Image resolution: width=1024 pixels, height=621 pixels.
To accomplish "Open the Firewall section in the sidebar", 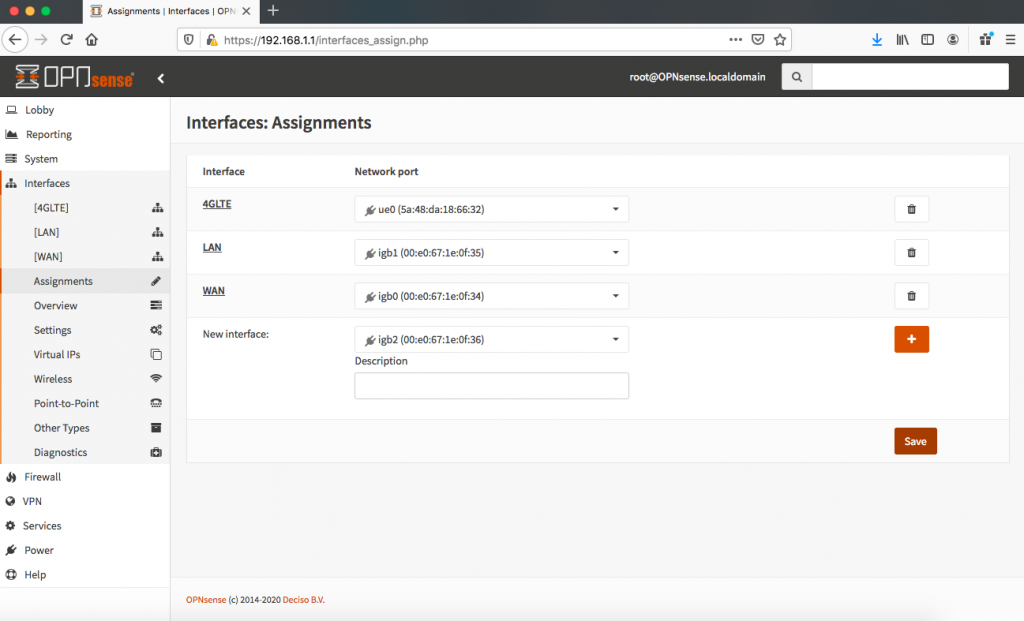I will 44,477.
